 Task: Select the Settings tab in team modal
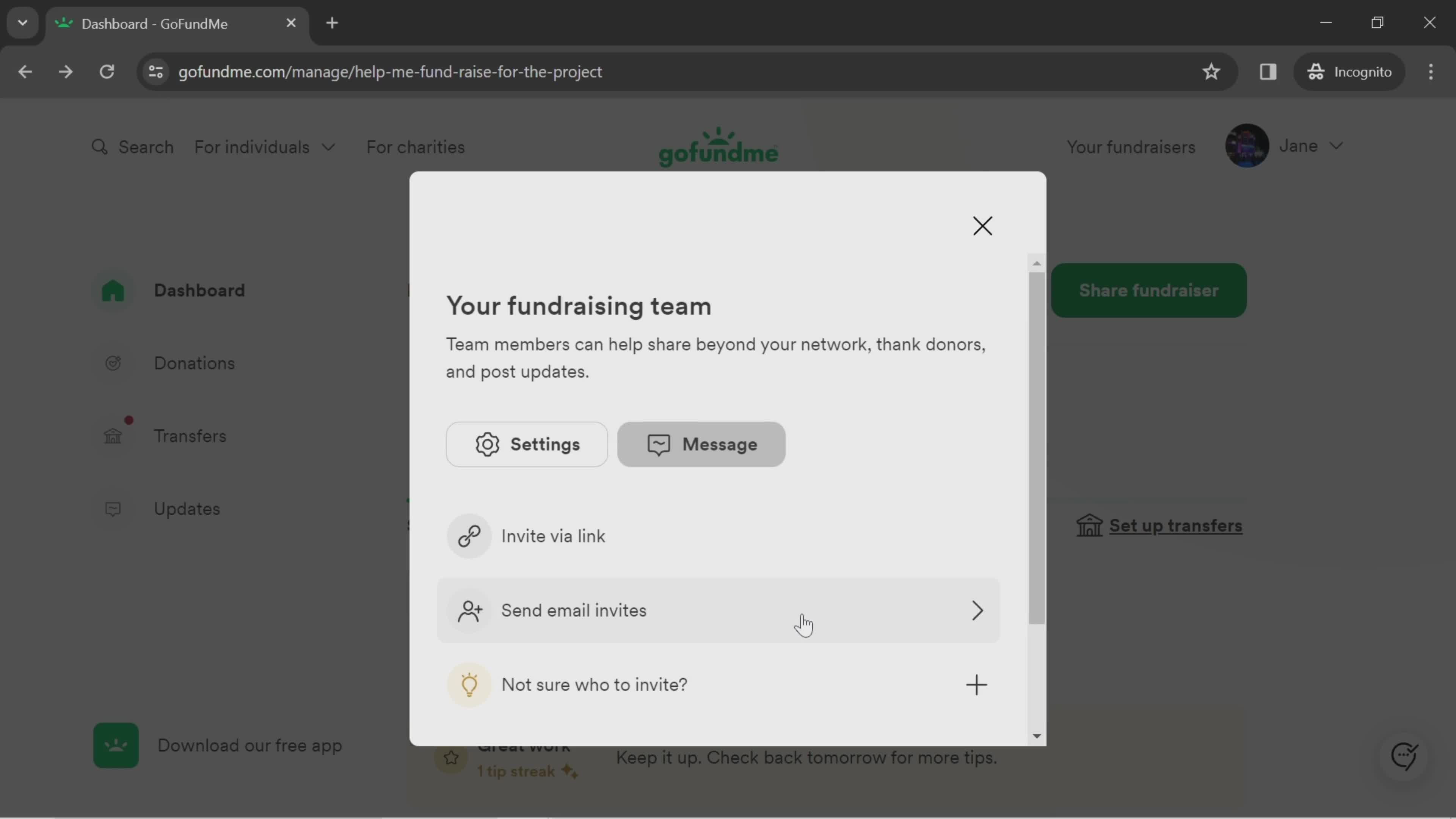[x=527, y=444]
